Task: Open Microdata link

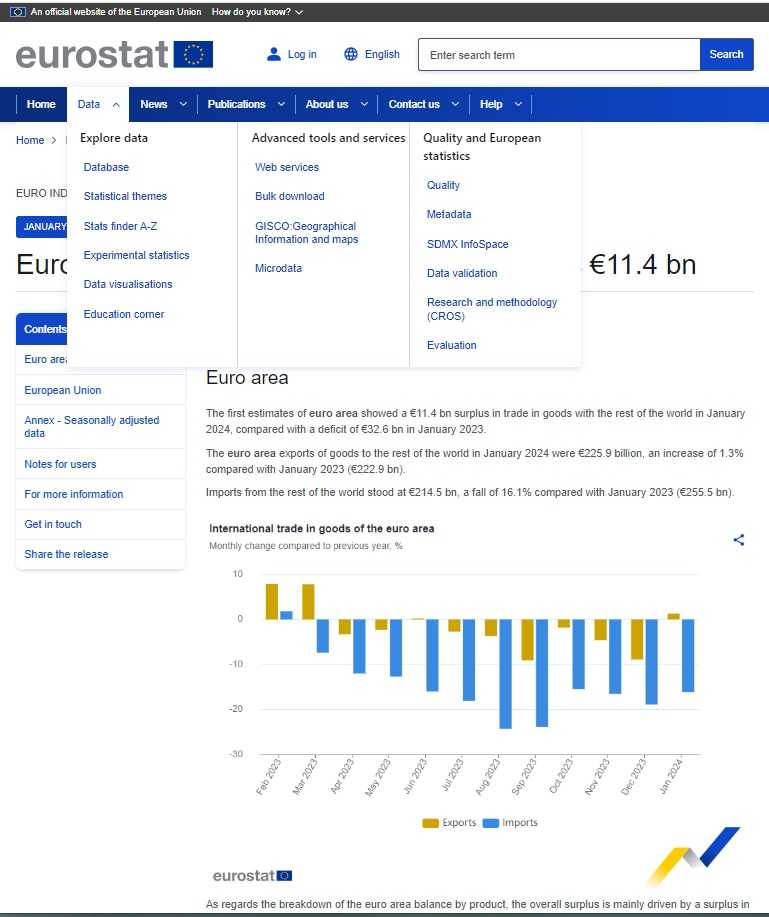Action: click(278, 268)
